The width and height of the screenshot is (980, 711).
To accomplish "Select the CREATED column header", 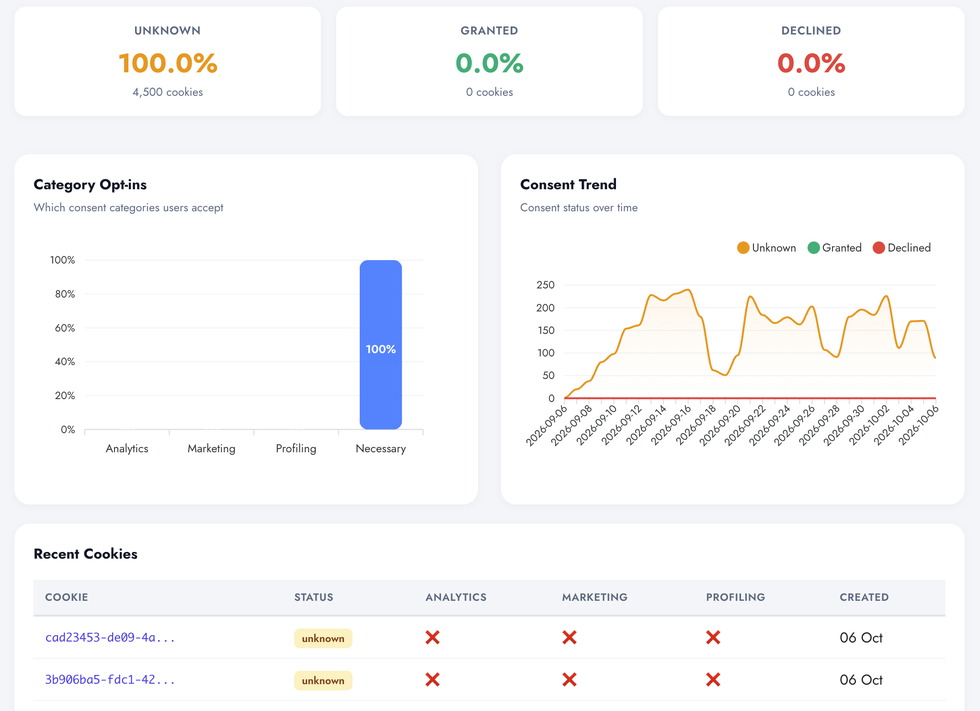I will tap(864, 597).
